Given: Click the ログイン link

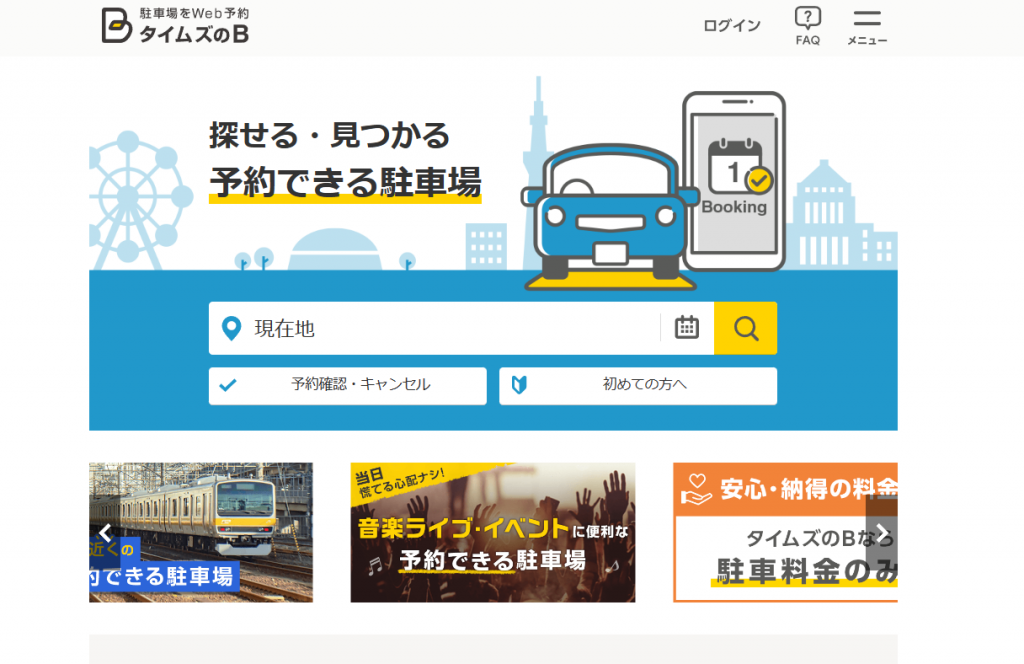Looking at the screenshot, I should click(x=731, y=25).
